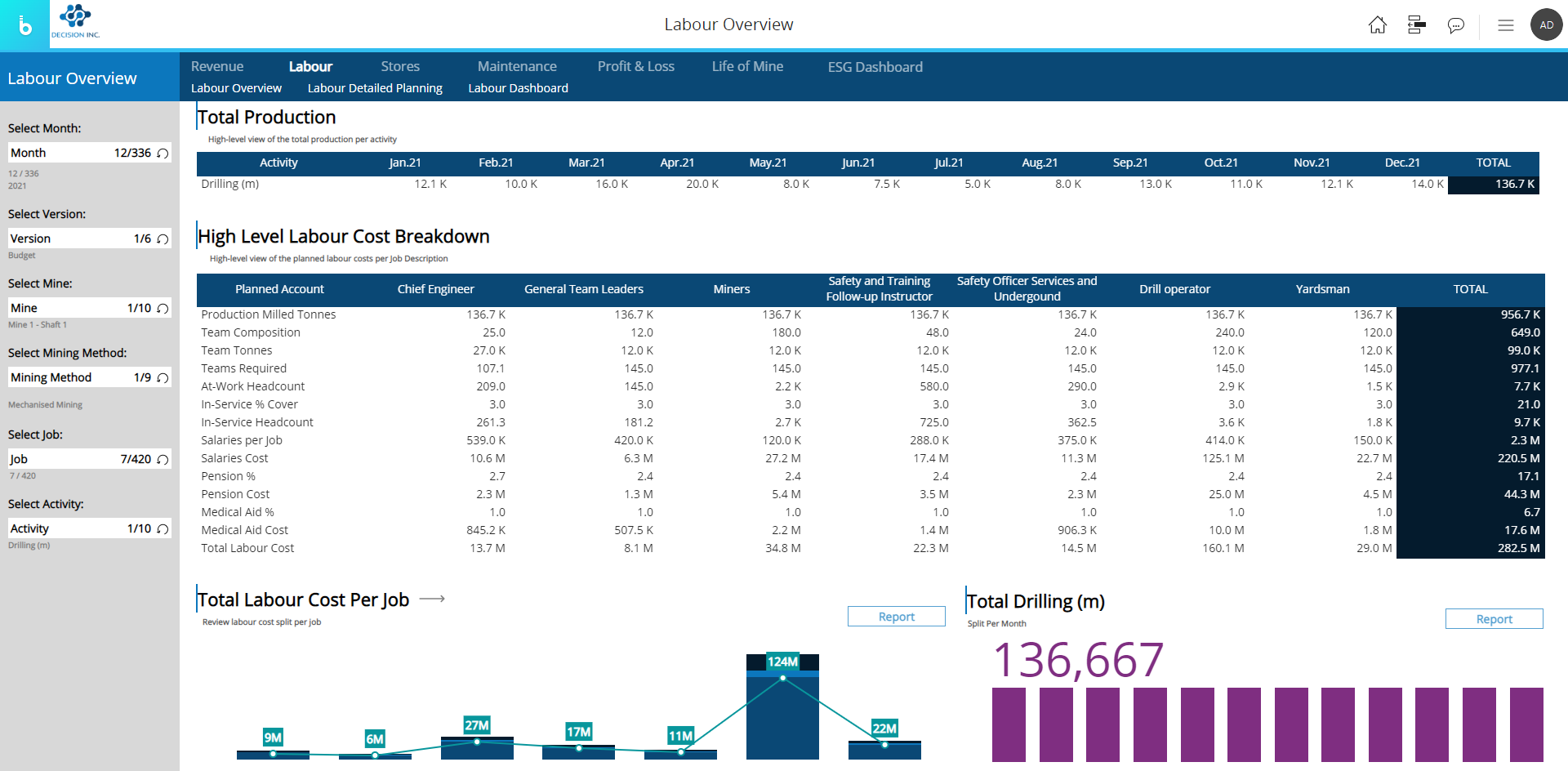Select the Jan.21 column header
1568x771 pixels.
pos(405,163)
